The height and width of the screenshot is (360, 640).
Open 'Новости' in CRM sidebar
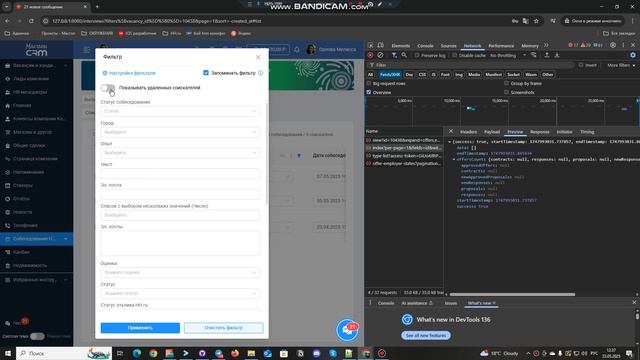click(37, 212)
